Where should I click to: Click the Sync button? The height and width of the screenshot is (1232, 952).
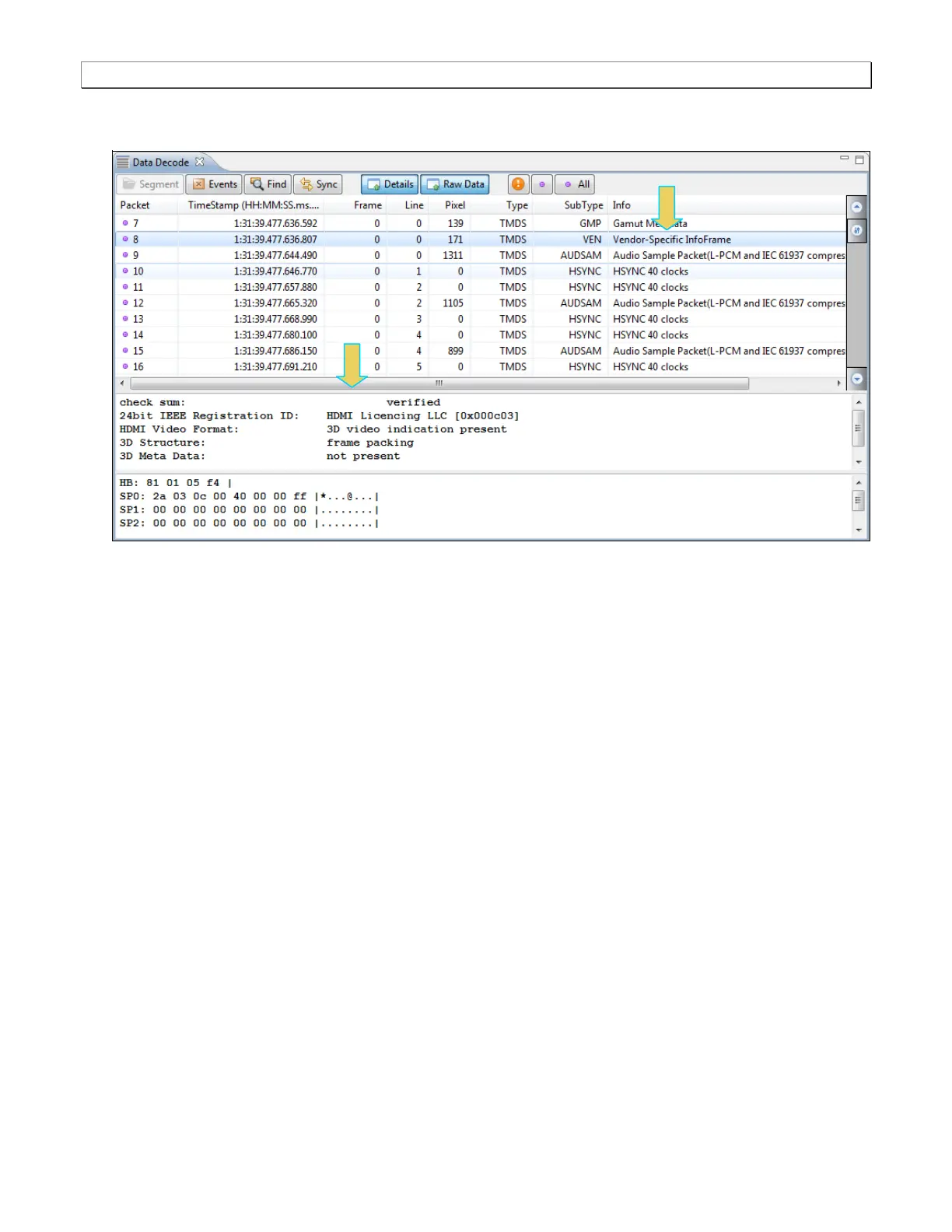coord(319,184)
